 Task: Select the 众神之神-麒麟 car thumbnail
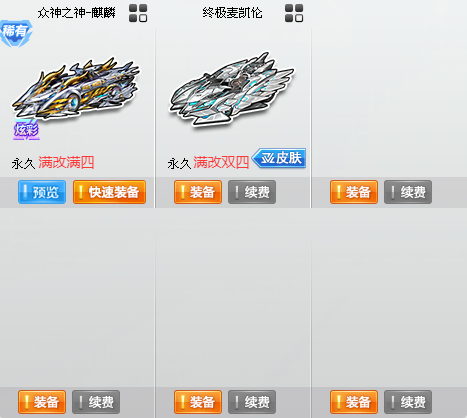76,88
